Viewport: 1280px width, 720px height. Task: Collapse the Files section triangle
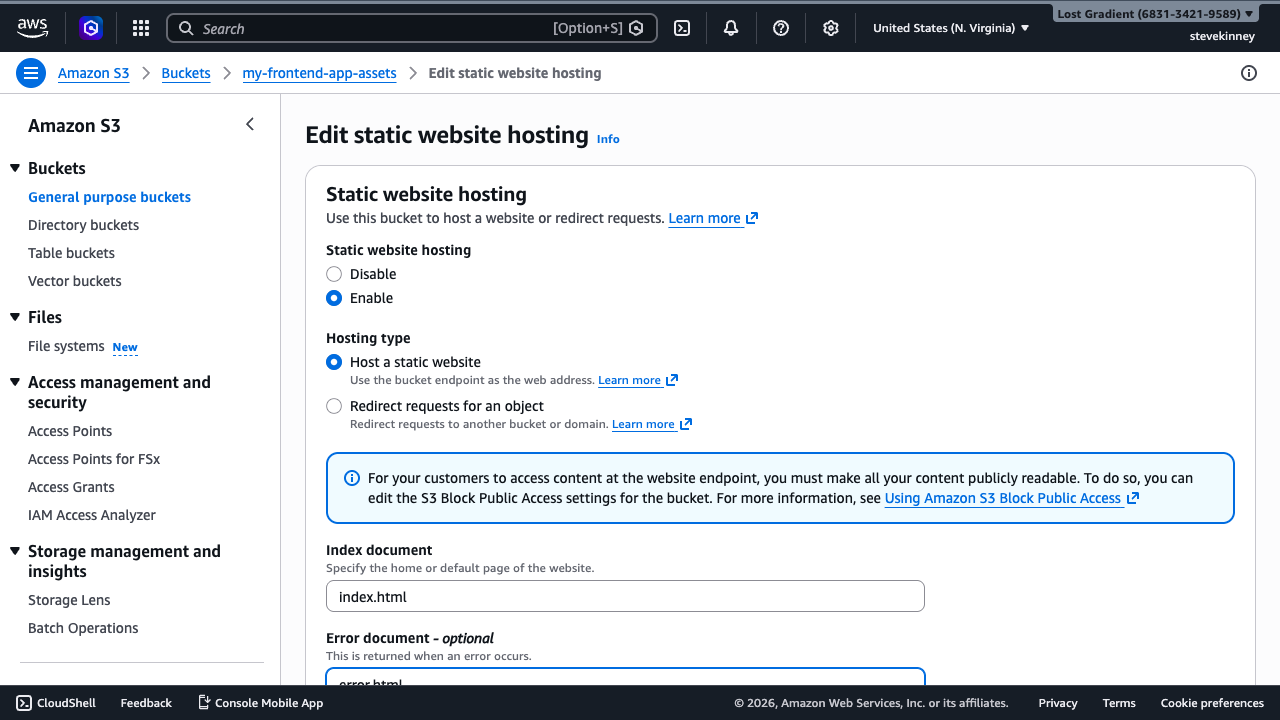[15, 317]
